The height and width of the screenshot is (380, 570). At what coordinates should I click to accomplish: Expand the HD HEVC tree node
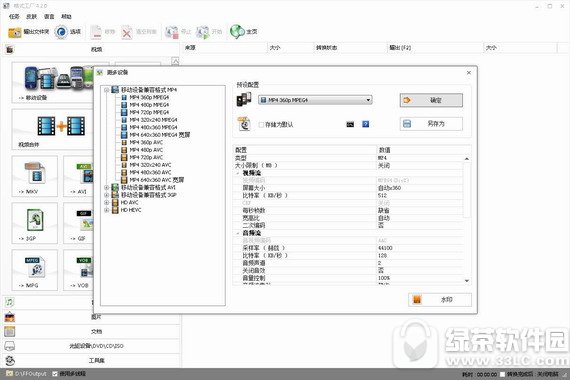[x=107, y=210]
